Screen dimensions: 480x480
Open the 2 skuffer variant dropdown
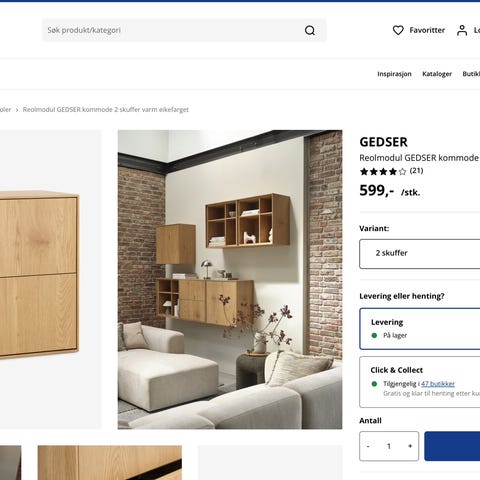(420, 254)
